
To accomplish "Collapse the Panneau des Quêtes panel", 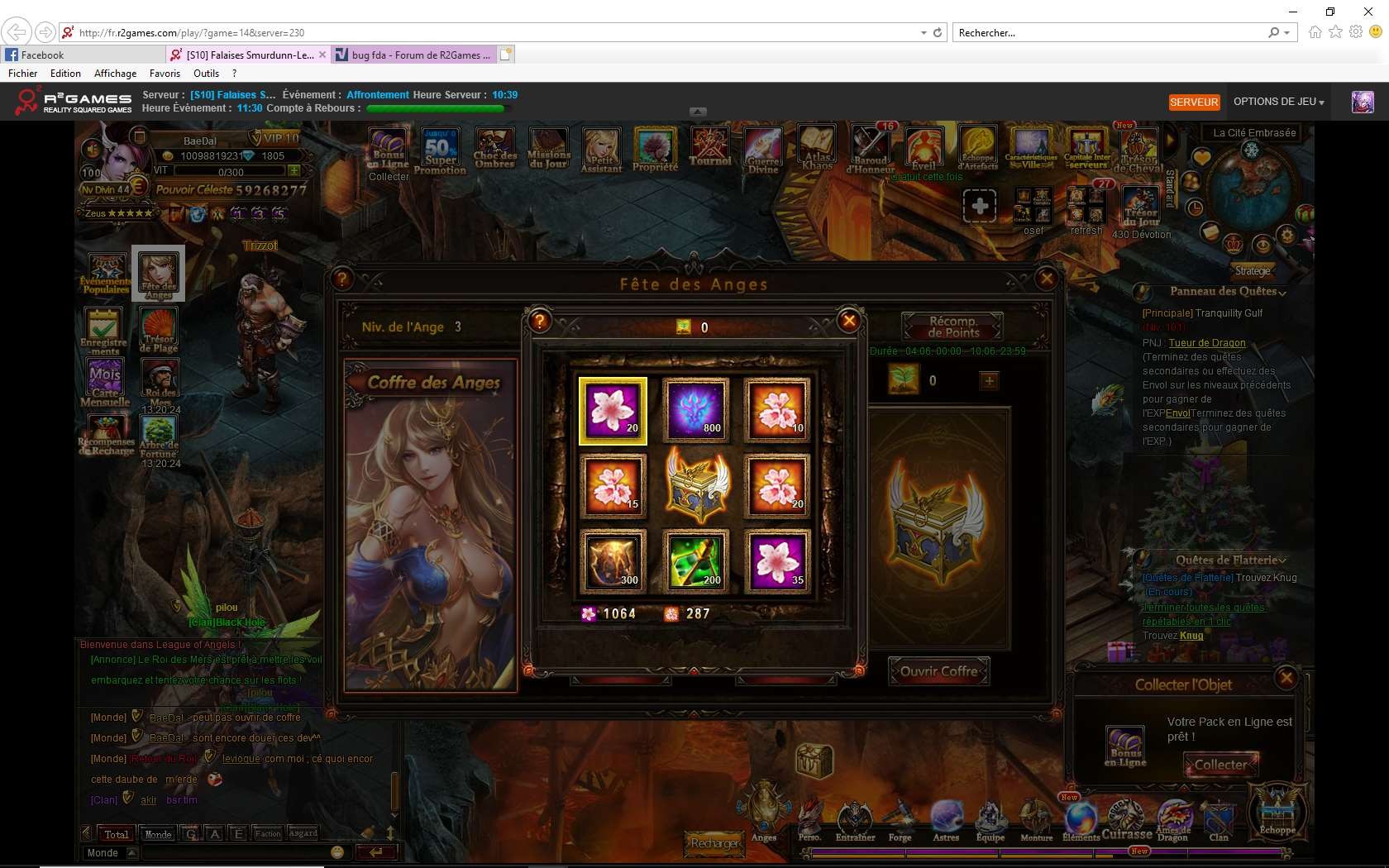I will point(1282,292).
